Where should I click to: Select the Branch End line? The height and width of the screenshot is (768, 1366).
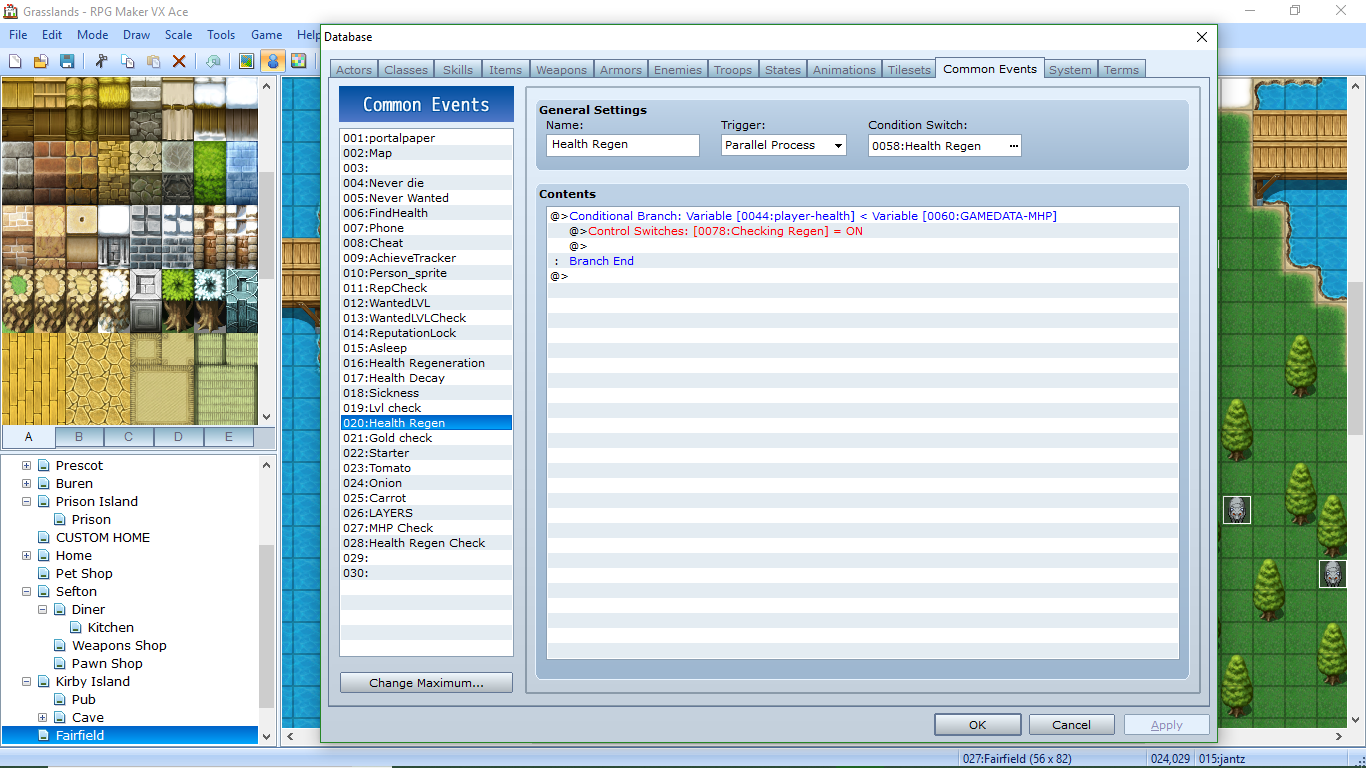point(863,261)
